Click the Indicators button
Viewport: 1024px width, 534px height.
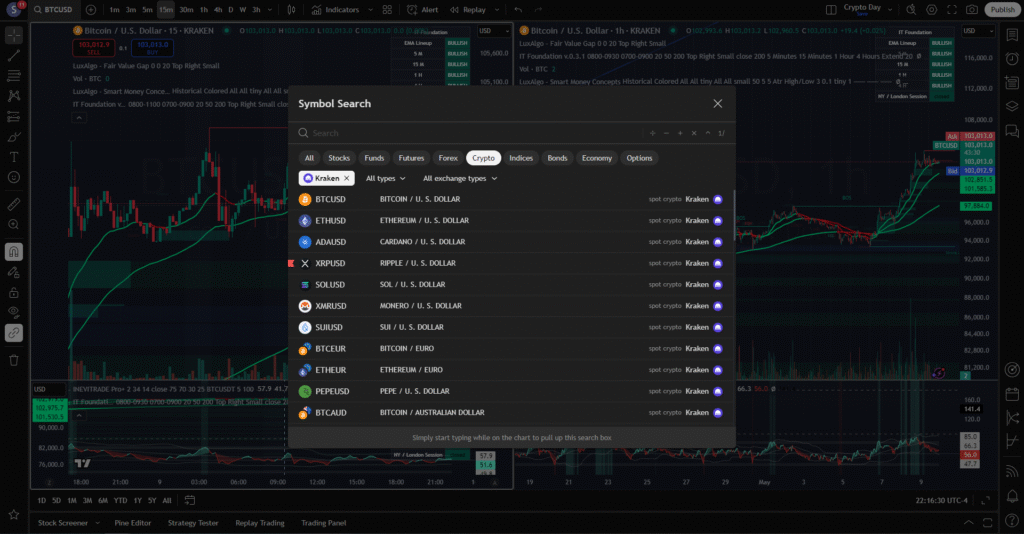pyautogui.click(x=336, y=10)
